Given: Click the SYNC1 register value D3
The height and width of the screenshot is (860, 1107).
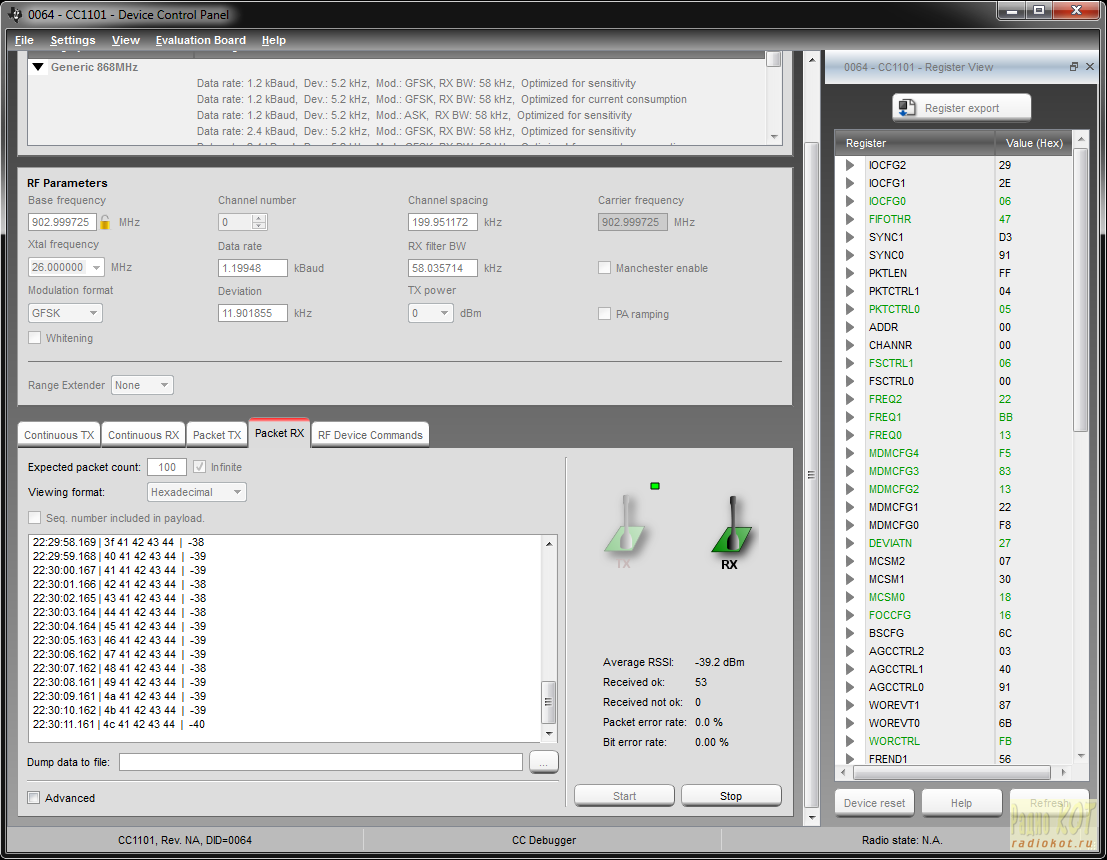Looking at the screenshot, I should coord(1005,237).
